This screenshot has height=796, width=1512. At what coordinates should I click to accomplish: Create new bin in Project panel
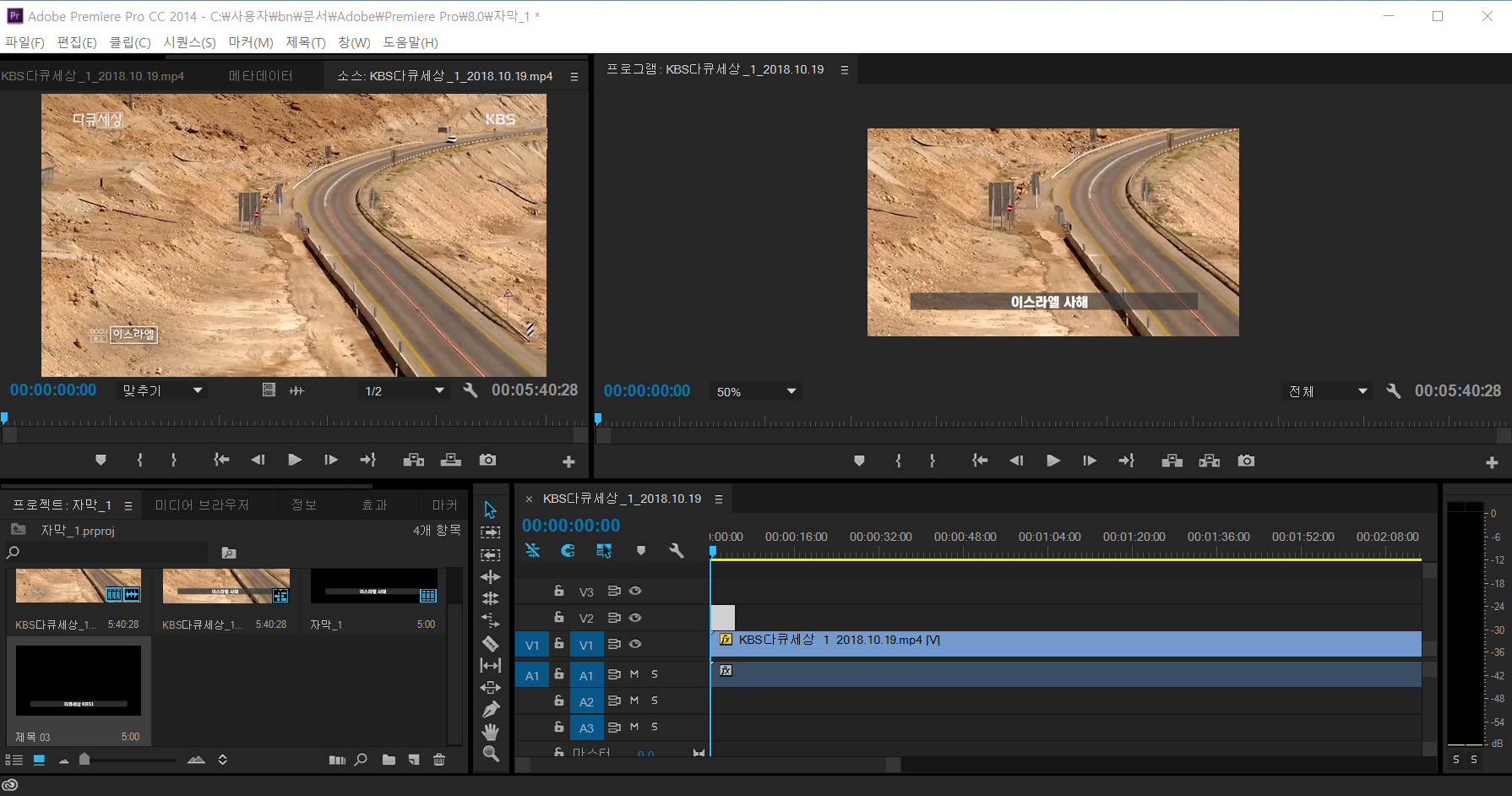pos(389,760)
